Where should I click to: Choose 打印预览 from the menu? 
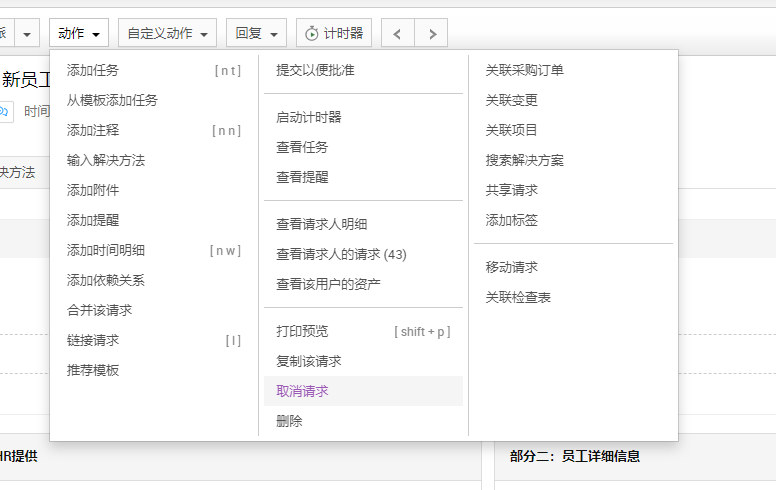302,331
